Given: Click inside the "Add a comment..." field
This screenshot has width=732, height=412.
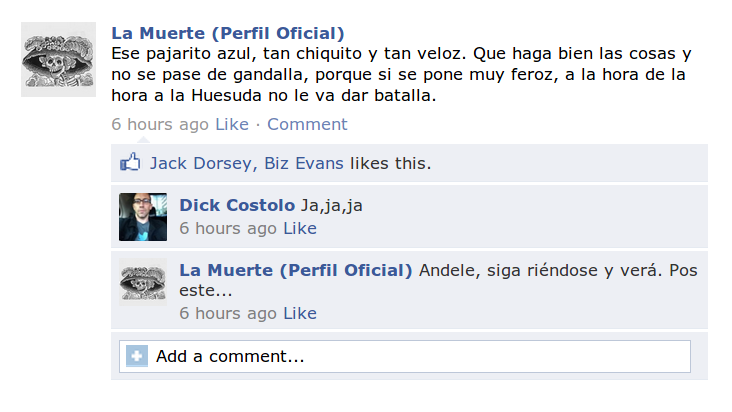Looking at the screenshot, I should click(405, 356).
